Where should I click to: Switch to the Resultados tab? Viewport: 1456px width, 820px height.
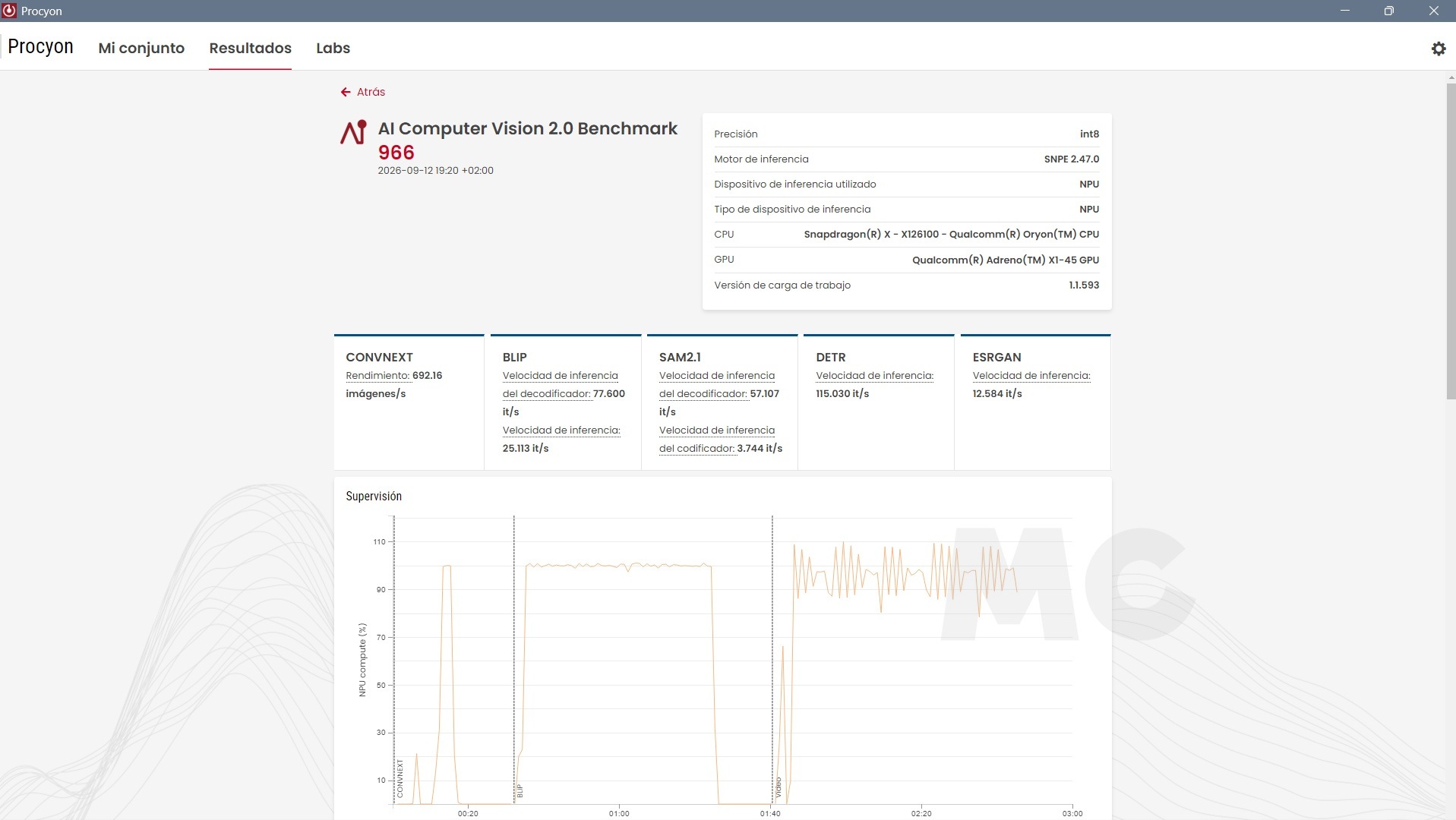(251, 48)
